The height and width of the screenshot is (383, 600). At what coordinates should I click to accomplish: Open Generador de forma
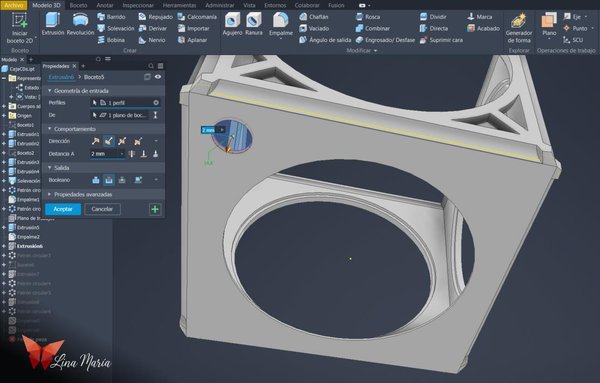(518, 28)
